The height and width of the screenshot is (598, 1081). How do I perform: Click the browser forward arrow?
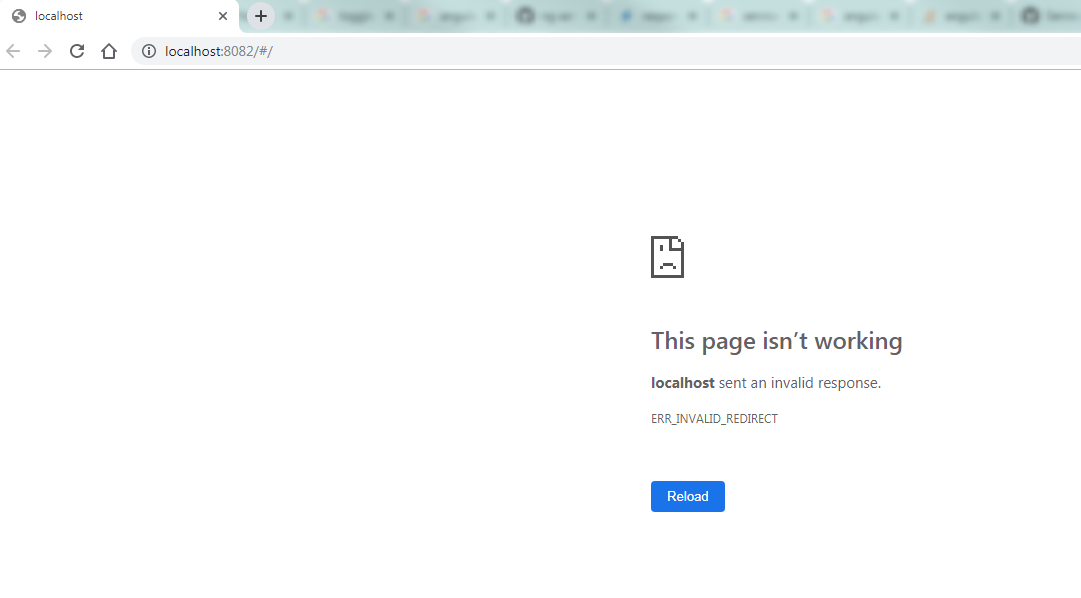click(45, 51)
